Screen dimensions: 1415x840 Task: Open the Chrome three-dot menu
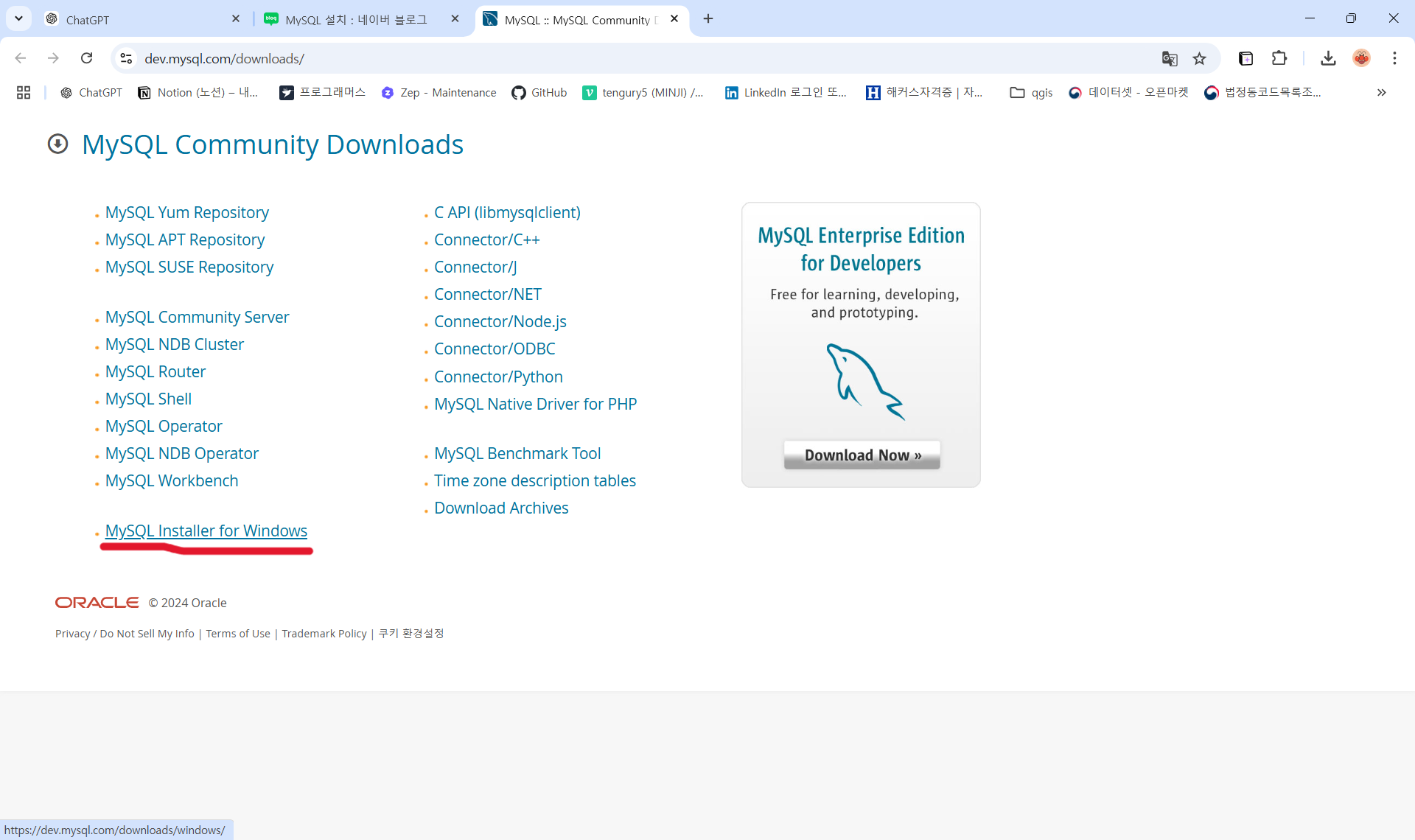1394,58
